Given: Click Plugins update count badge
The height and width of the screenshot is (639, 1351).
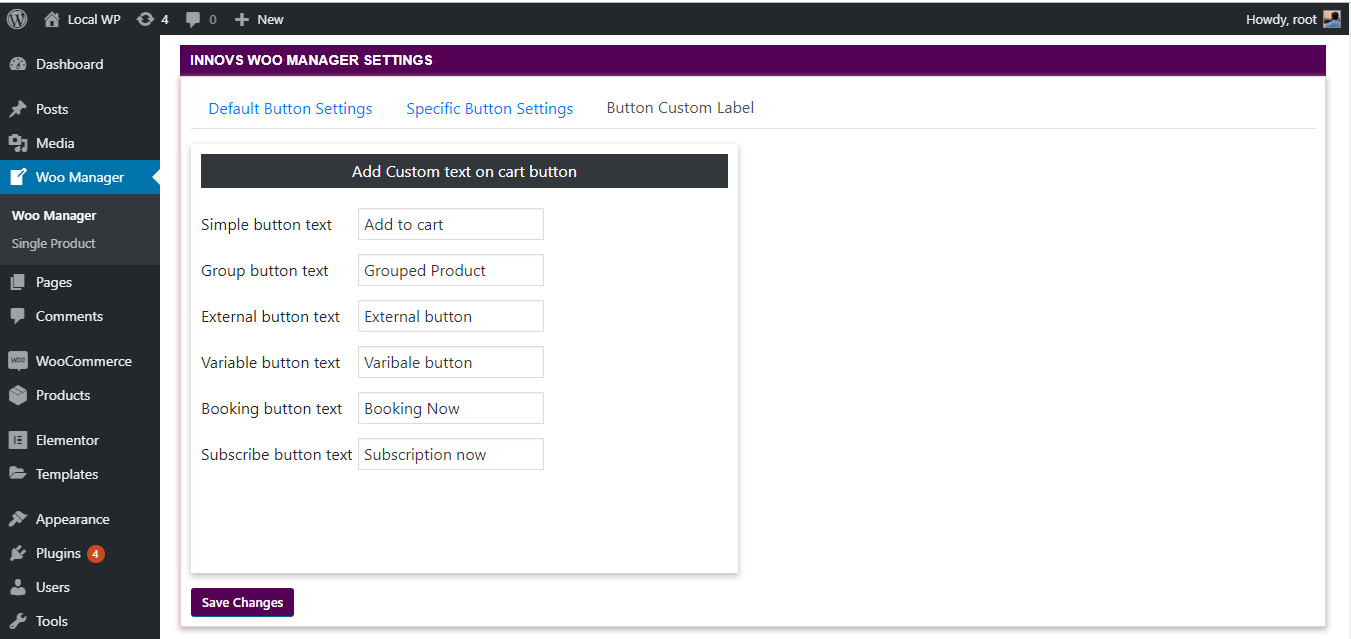Looking at the screenshot, I should [x=95, y=553].
